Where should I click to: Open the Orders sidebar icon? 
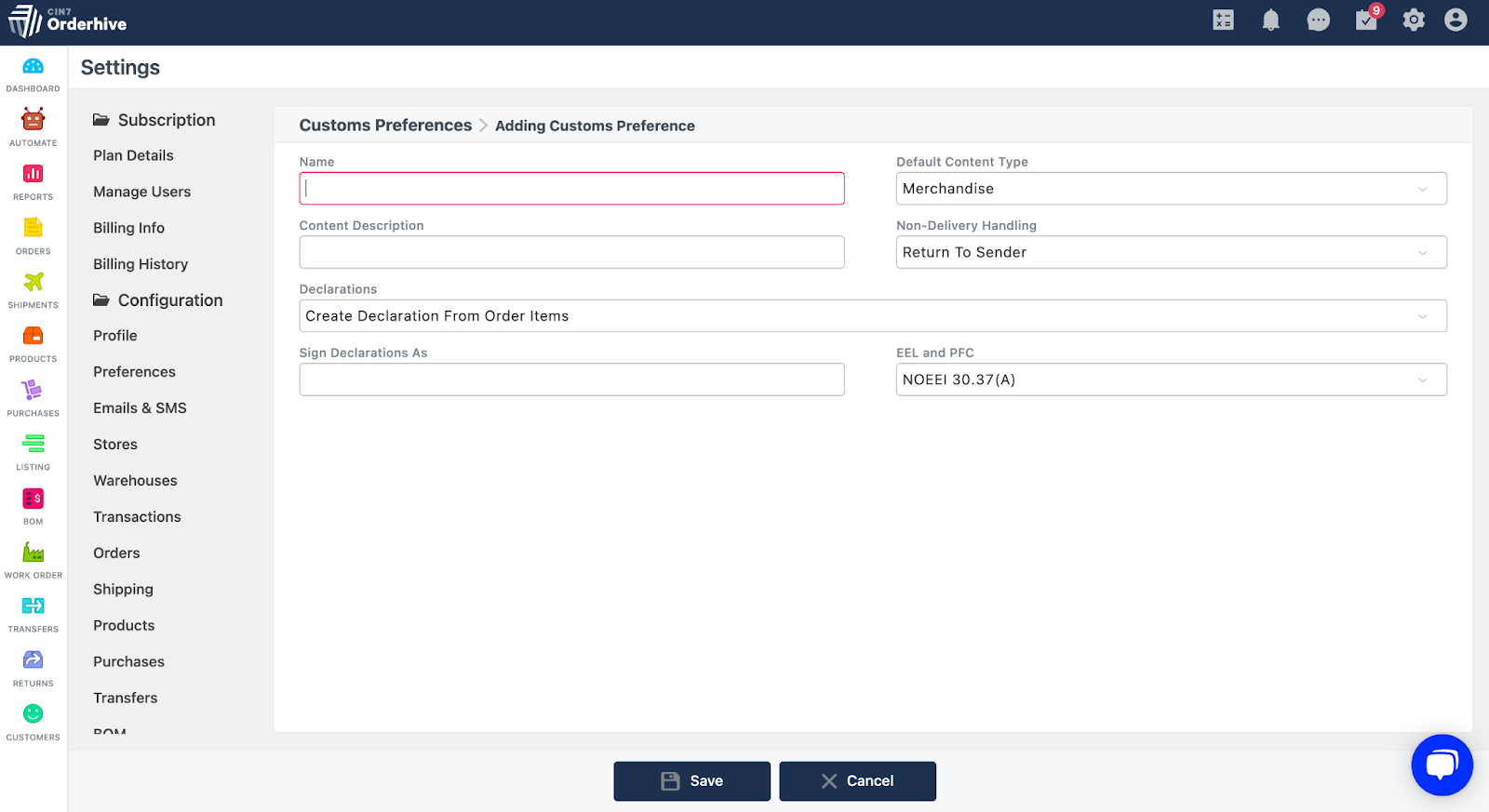[33, 227]
